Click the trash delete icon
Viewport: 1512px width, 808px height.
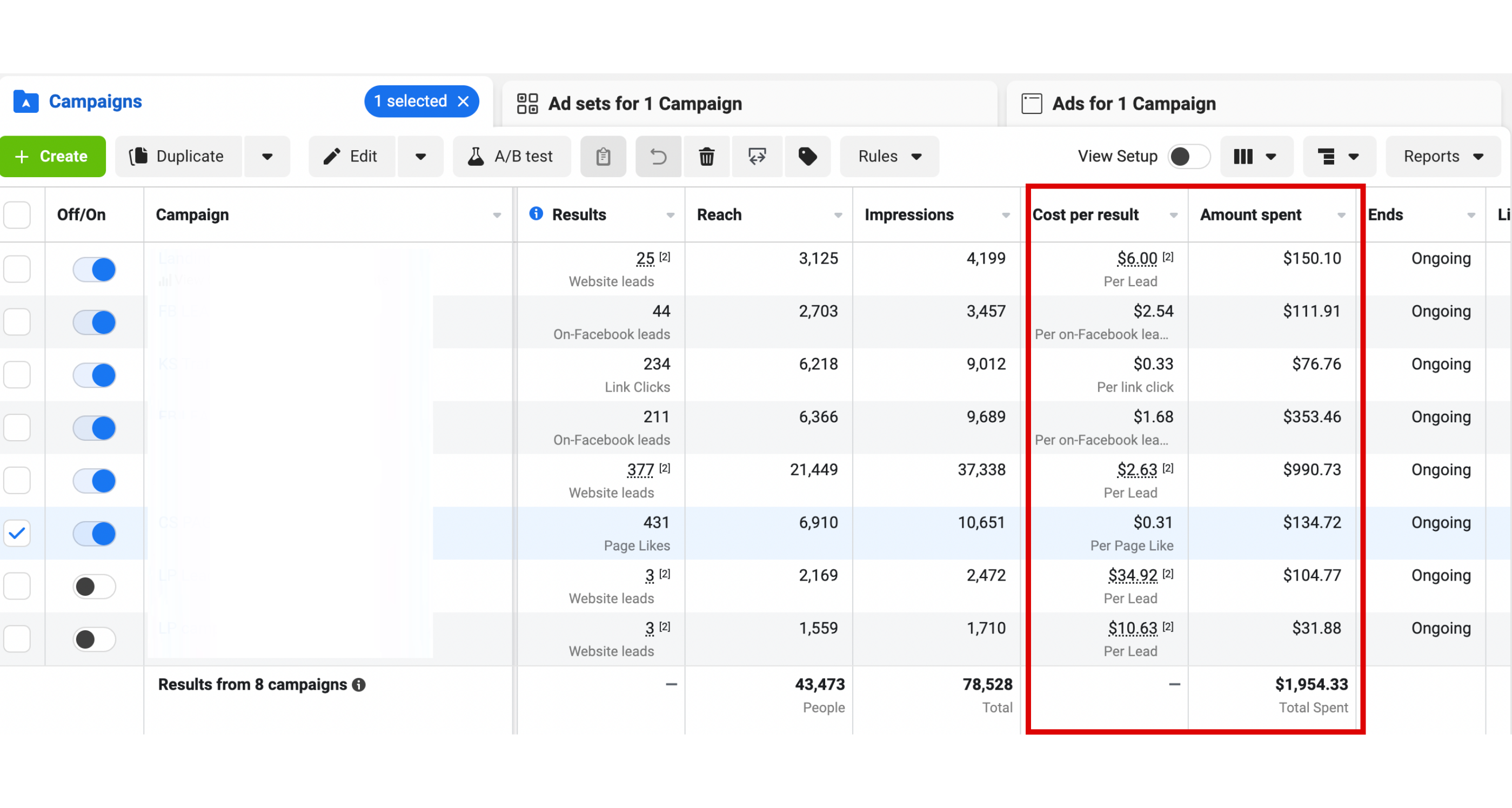point(707,157)
